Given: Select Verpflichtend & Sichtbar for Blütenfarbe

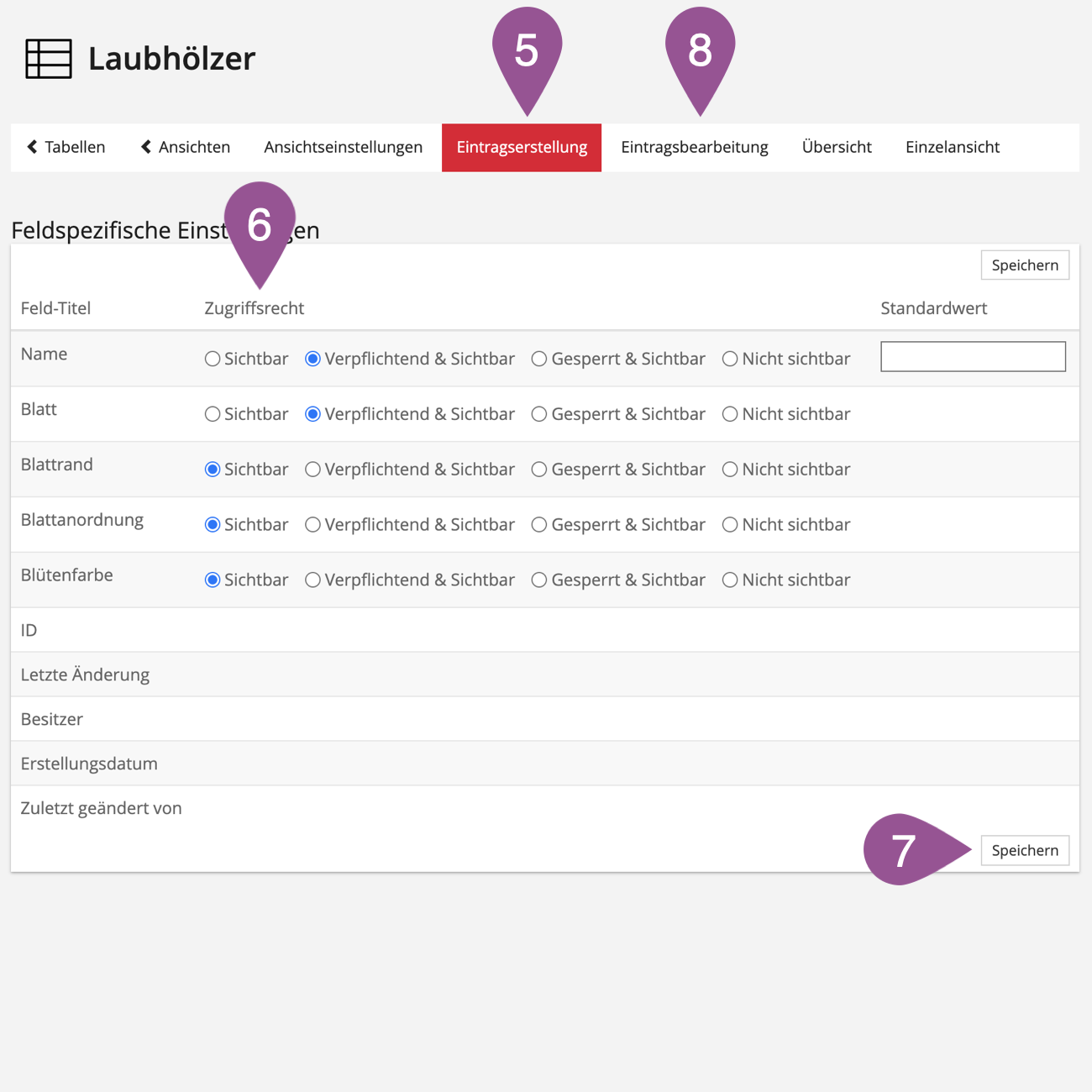Looking at the screenshot, I should pyautogui.click(x=312, y=580).
